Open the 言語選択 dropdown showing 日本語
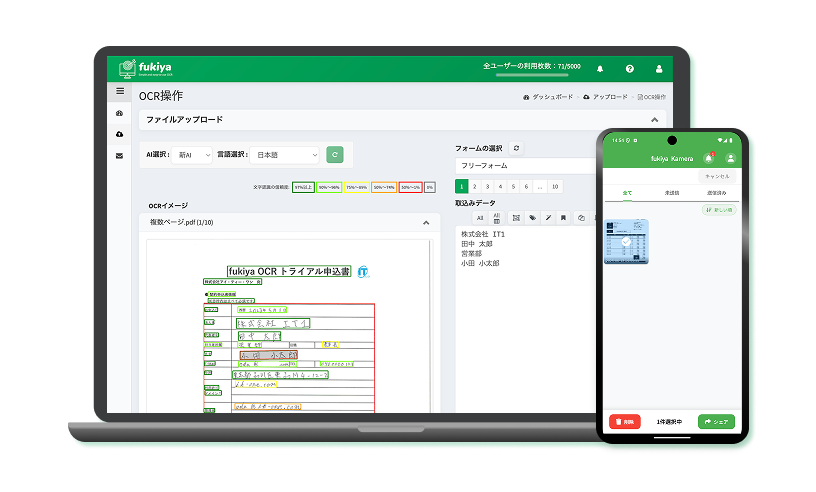Screen dimensions: 816x492 coord(284,155)
